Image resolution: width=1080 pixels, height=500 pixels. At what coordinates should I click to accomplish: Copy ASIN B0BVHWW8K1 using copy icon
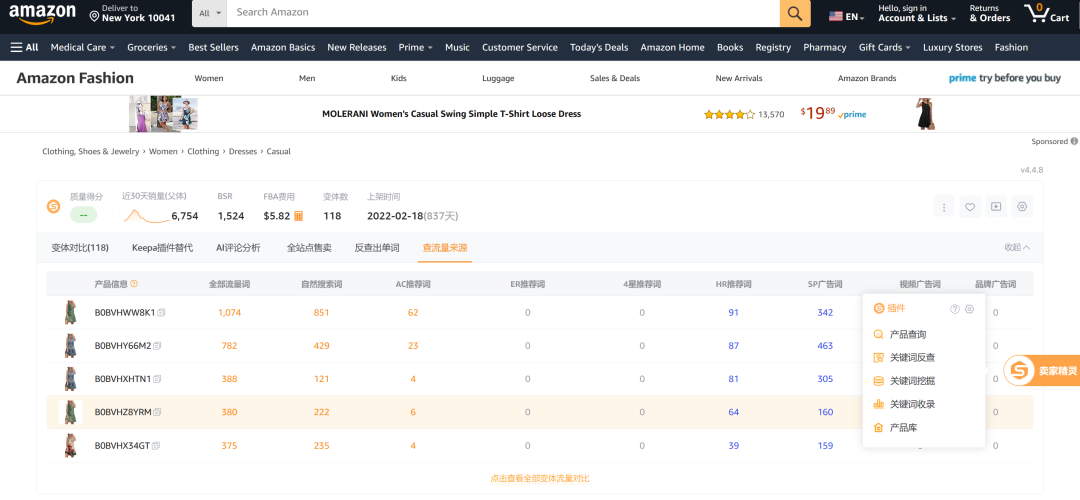pos(161,313)
